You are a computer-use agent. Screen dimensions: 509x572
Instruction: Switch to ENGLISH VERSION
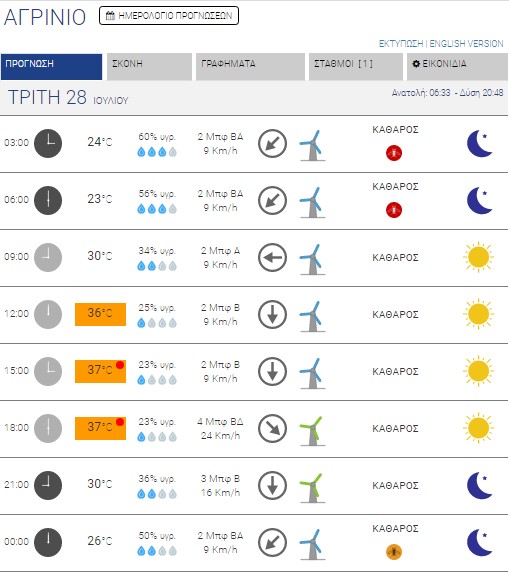[466, 44]
